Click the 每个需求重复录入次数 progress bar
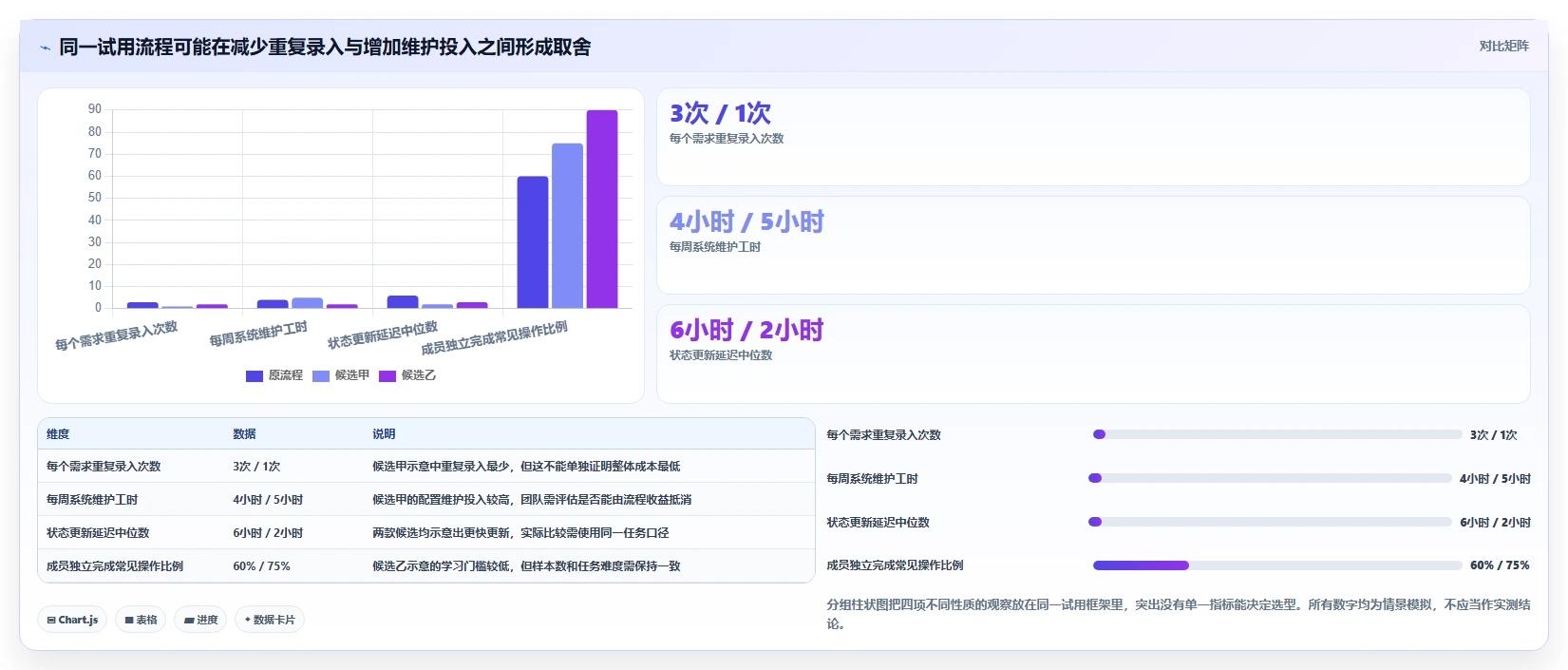Screen dimensions: 1568x670 click(1277, 434)
